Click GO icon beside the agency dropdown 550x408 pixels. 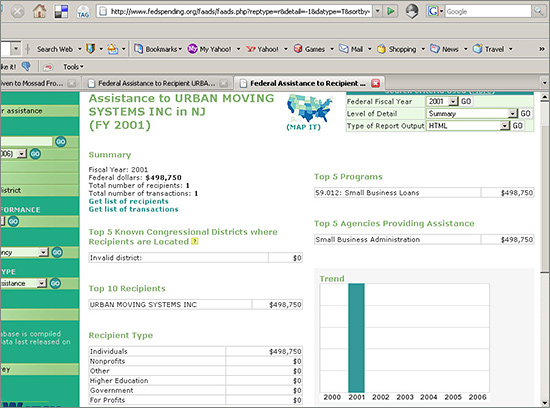(57, 252)
